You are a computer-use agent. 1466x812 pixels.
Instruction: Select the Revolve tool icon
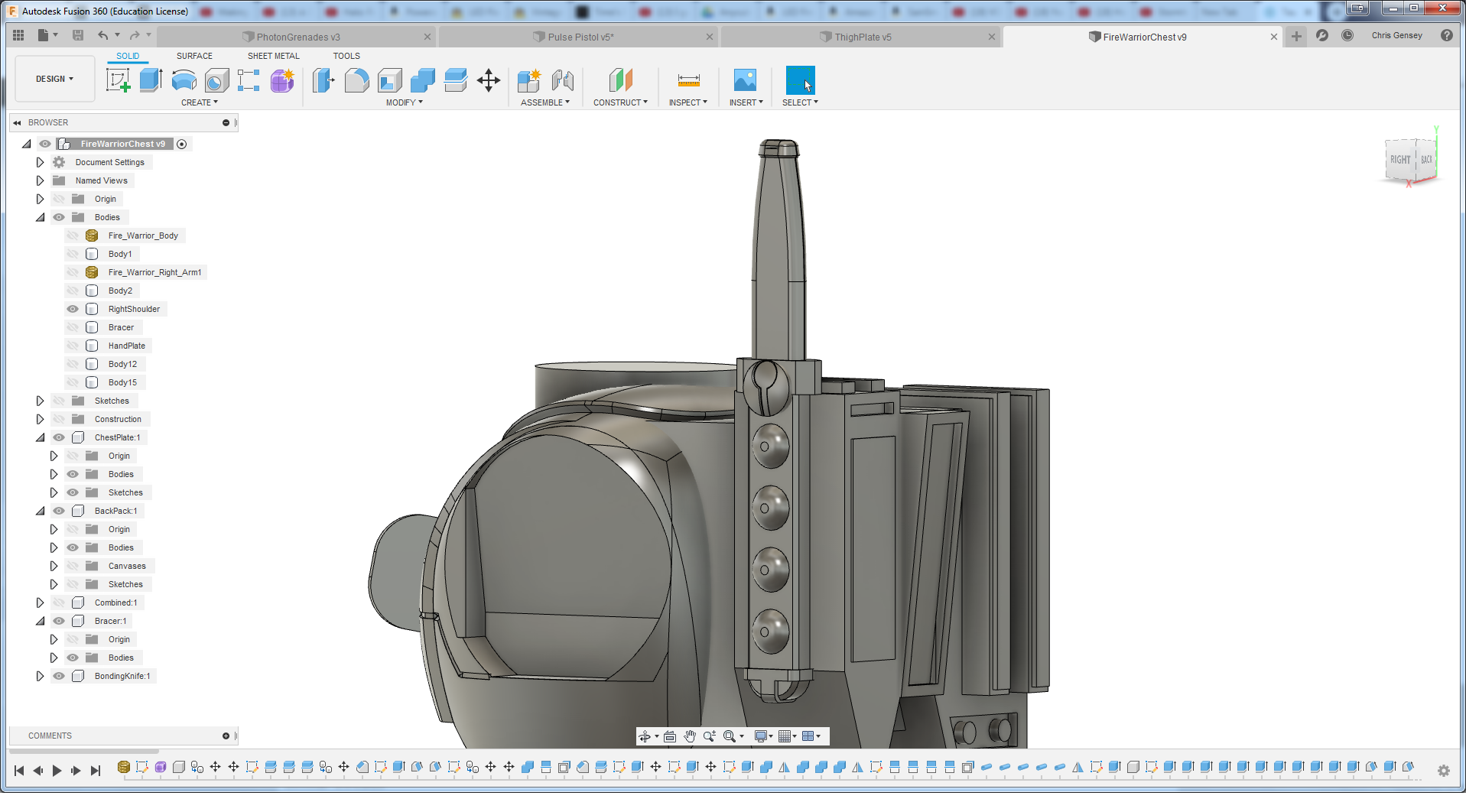click(184, 80)
